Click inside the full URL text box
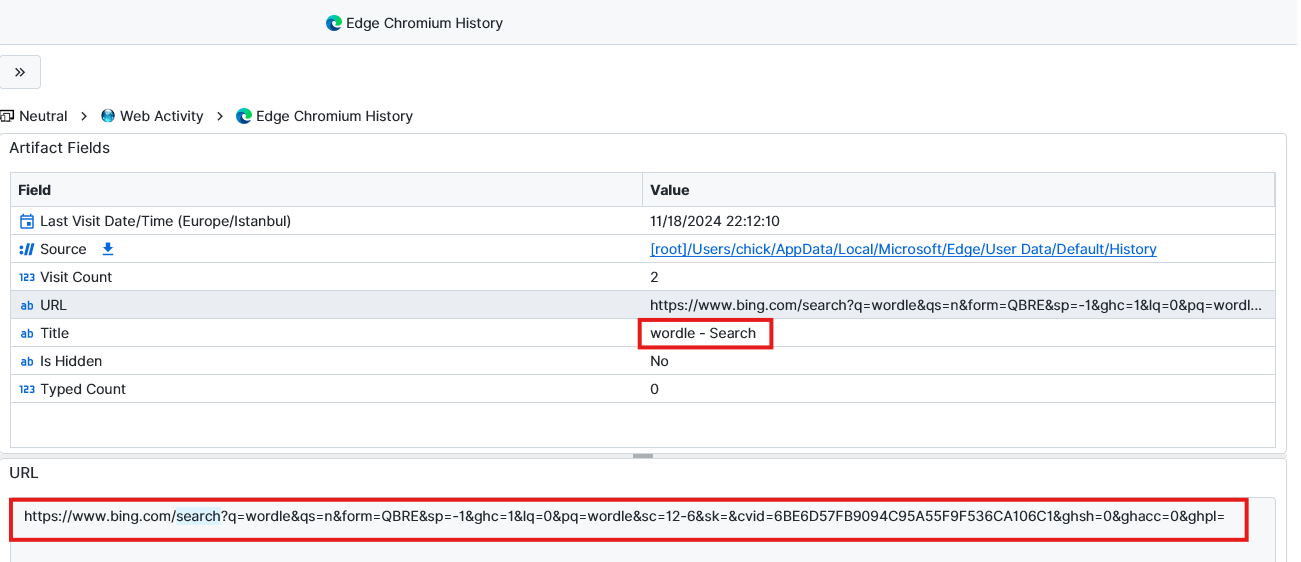Image resolution: width=1301 pixels, height=562 pixels. [624, 517]
